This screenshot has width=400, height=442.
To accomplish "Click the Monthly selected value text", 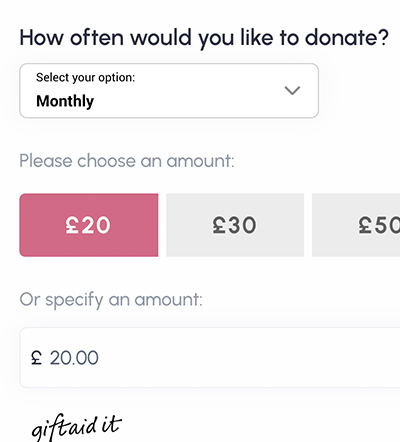I will pyautogui.click(x=65, y=101).
